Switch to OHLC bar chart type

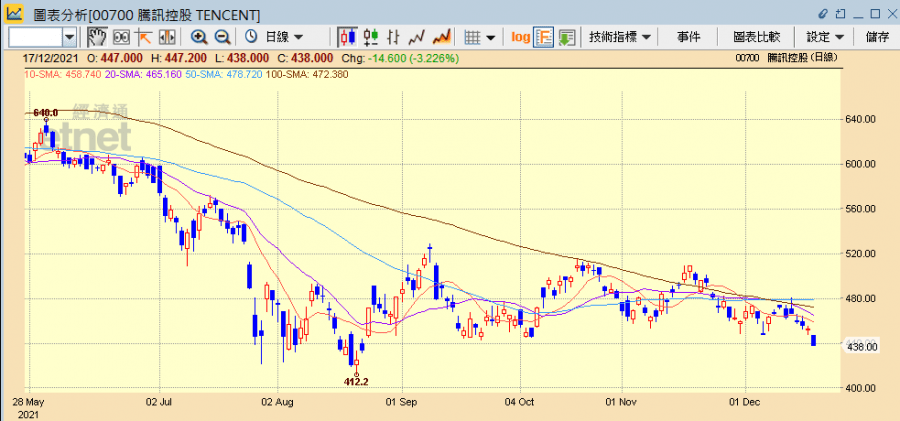370,37
